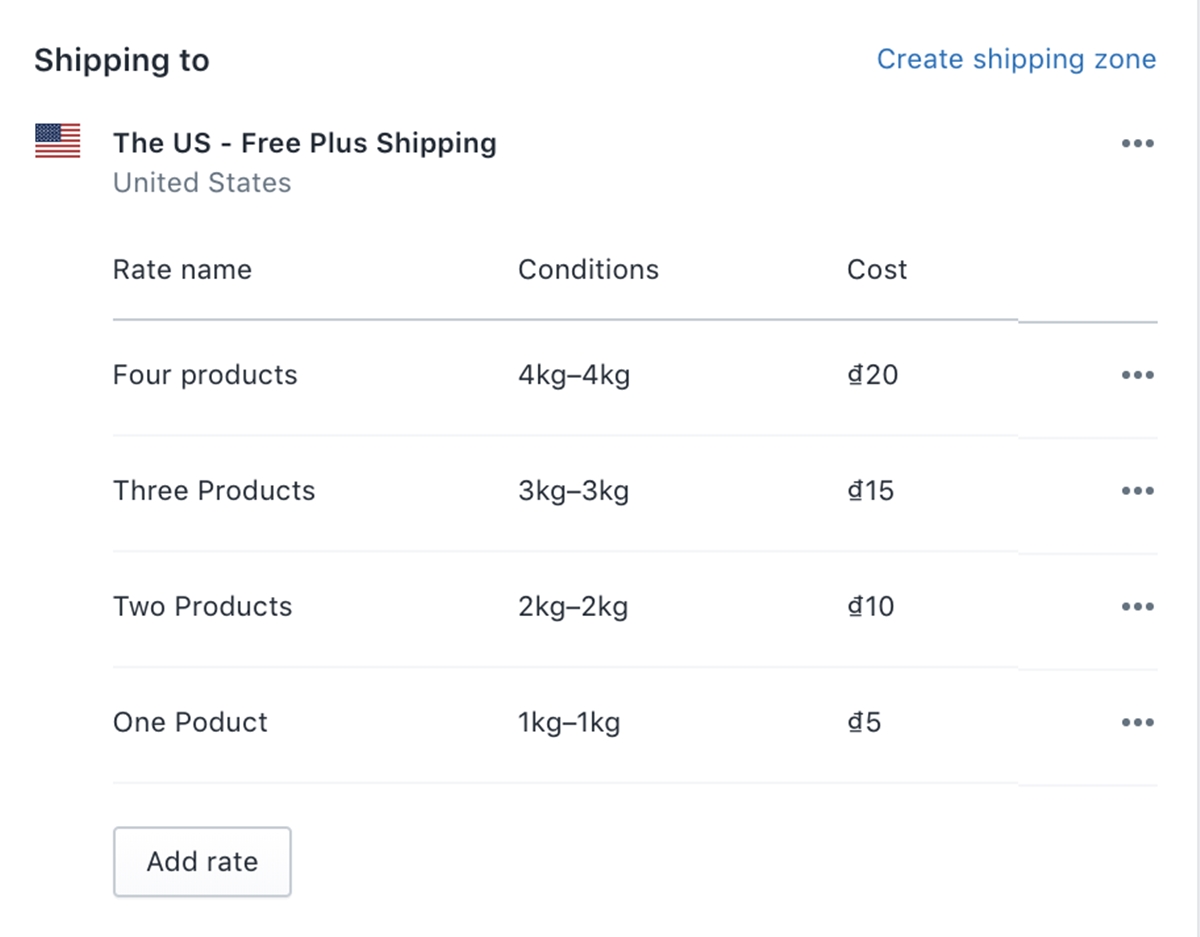Click the Rate name column header
Screen dimensions: 1200x937
point(182,270)
